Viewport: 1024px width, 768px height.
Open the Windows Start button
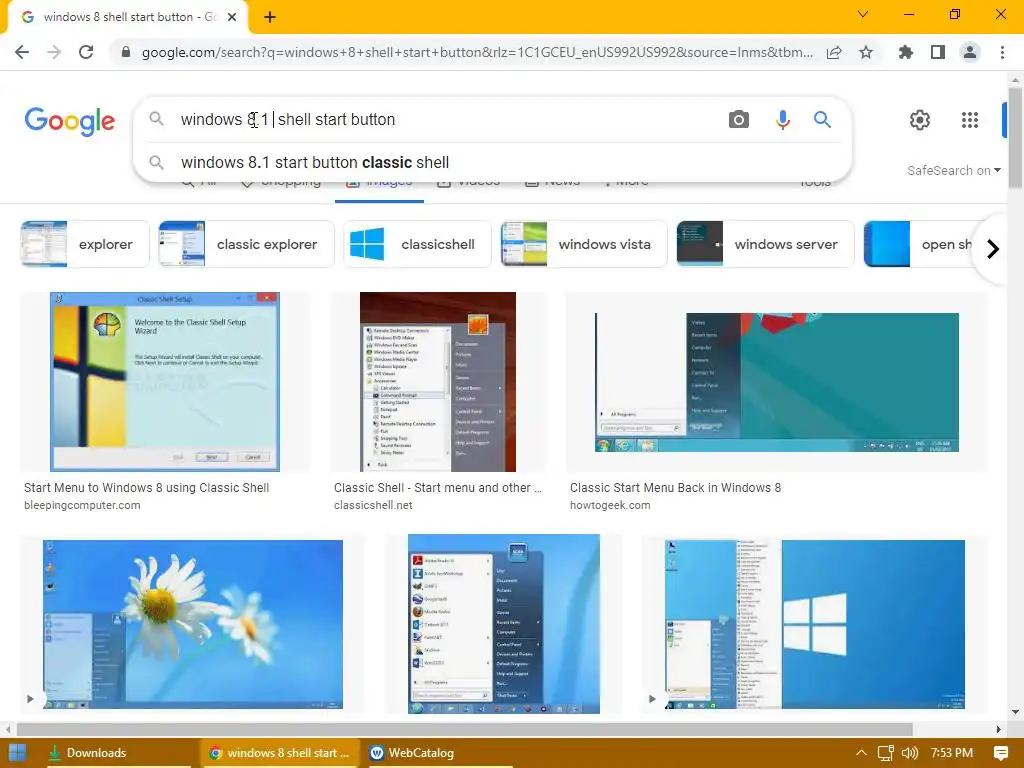(17, 752)
